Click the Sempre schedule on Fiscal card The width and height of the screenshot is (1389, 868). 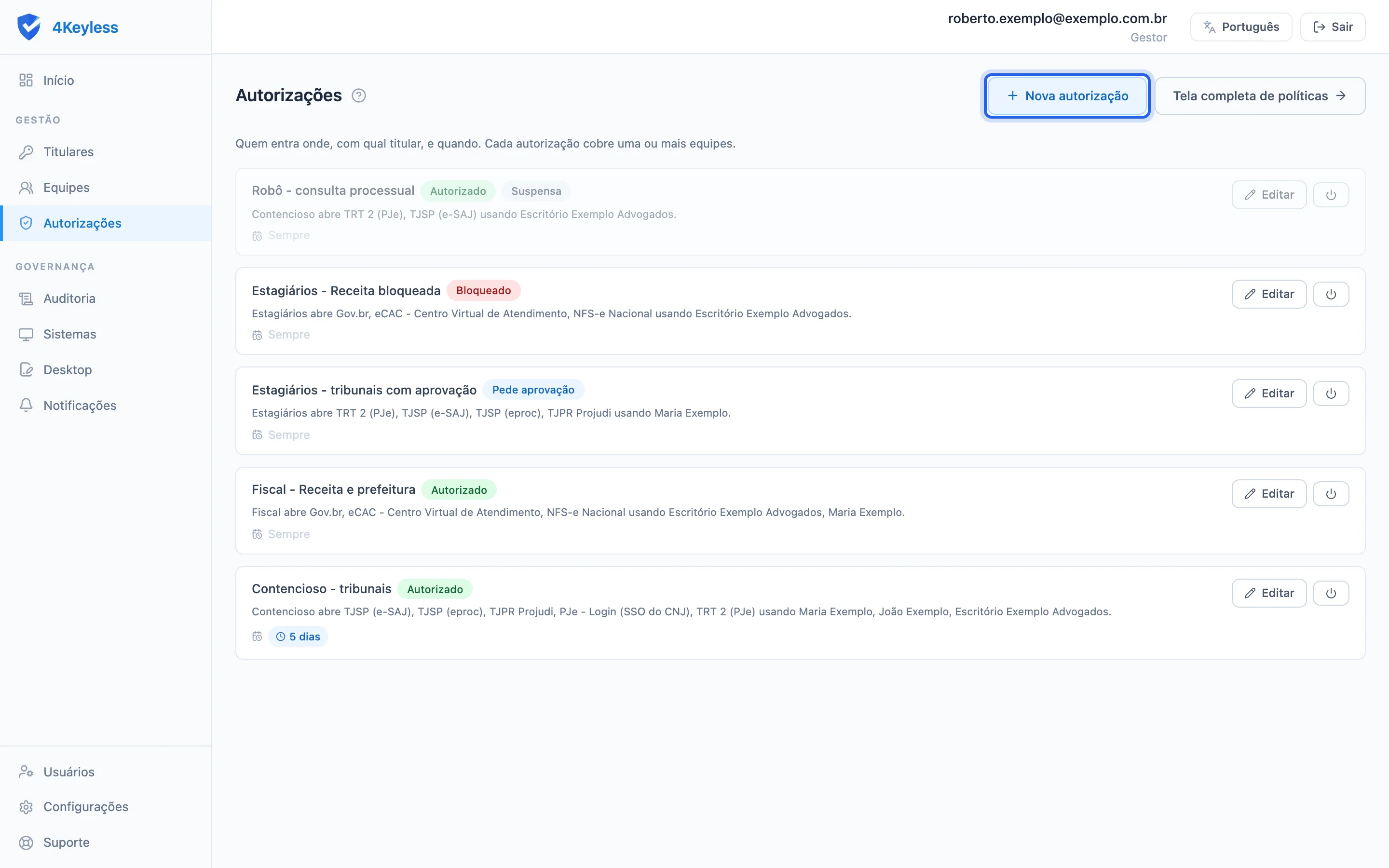289,534
